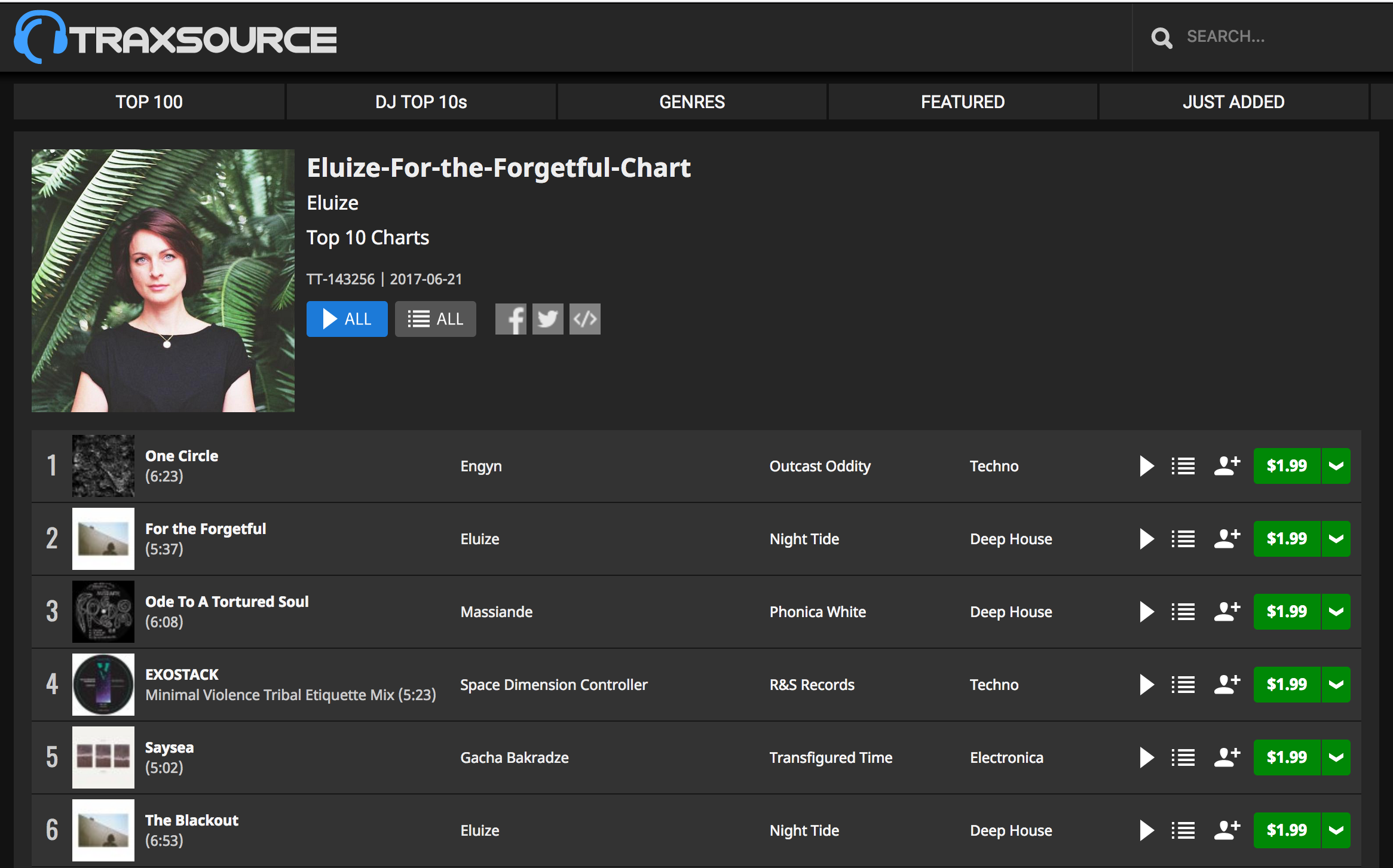This screenshot has width=1393, height=868.
Task: Click the Saysea artwork thumbnail
Action: click(x=103, y=757)
